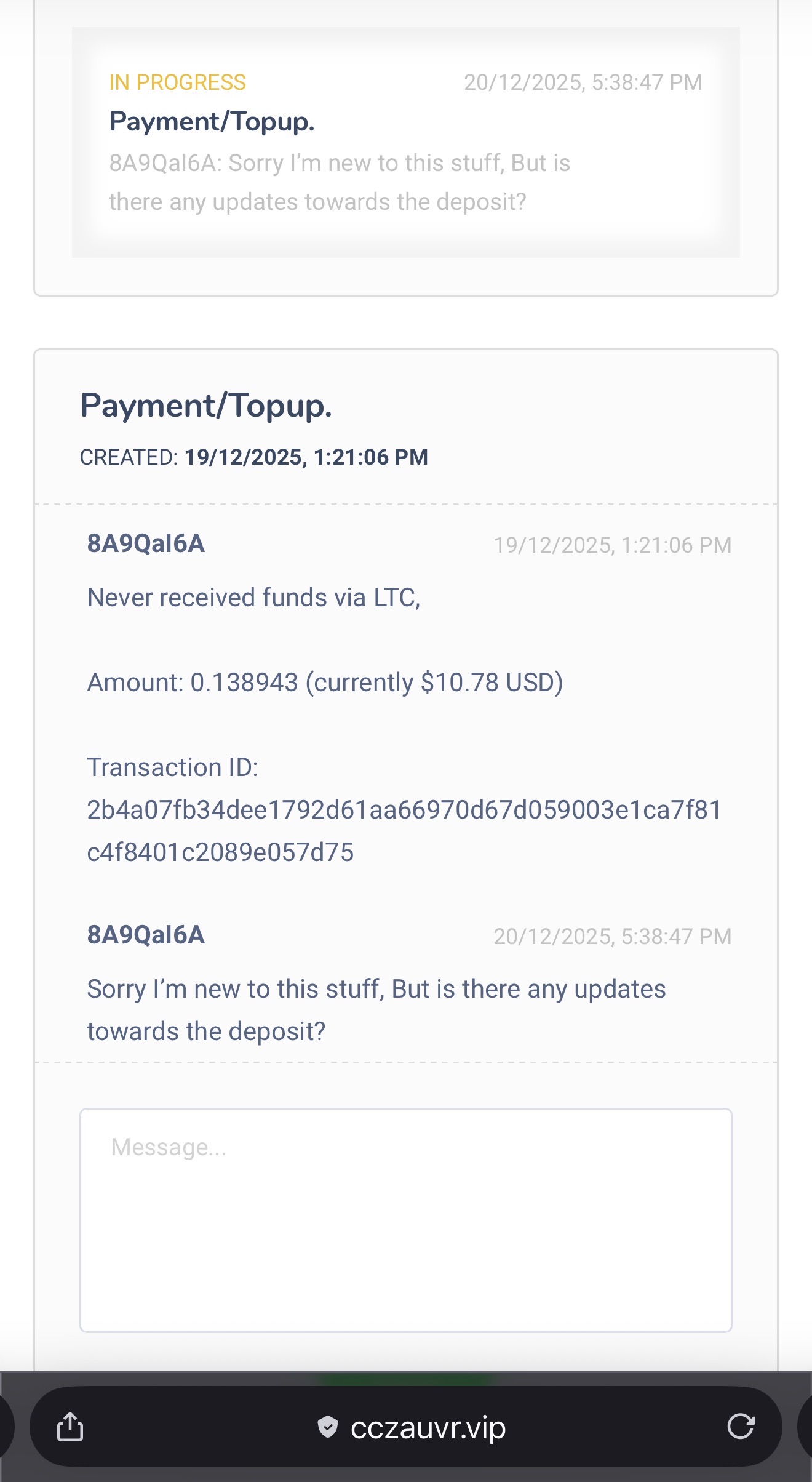Tap the Share icon in browser bar
Screen dimensions: 812x1482
coord(70,1426)
